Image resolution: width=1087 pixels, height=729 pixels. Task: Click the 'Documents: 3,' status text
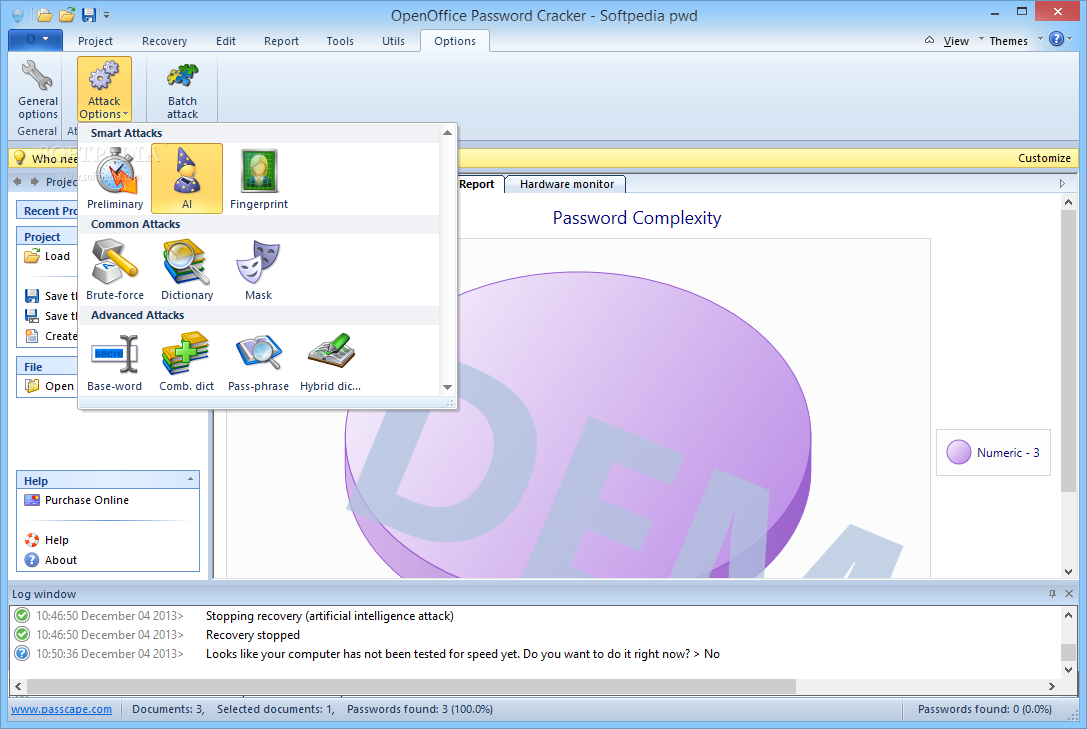[168, 709]
